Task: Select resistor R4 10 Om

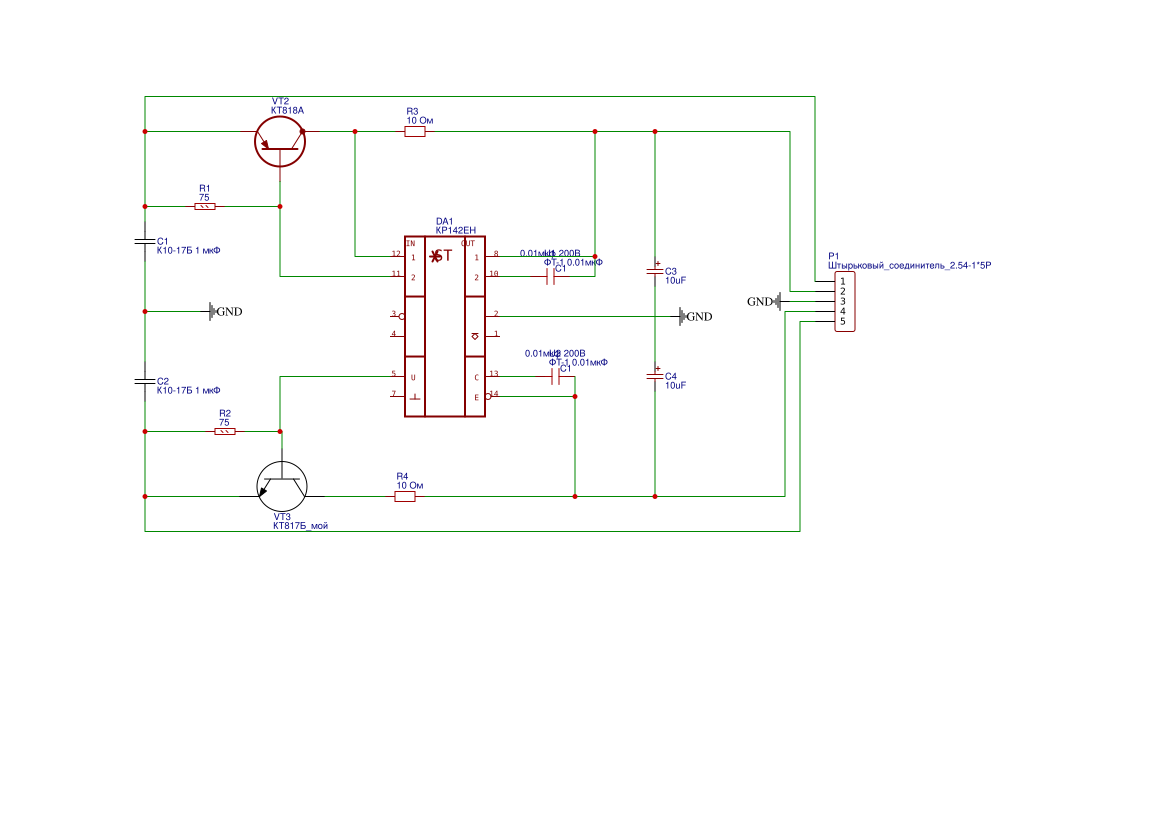Action: click(x=404, y=496)
